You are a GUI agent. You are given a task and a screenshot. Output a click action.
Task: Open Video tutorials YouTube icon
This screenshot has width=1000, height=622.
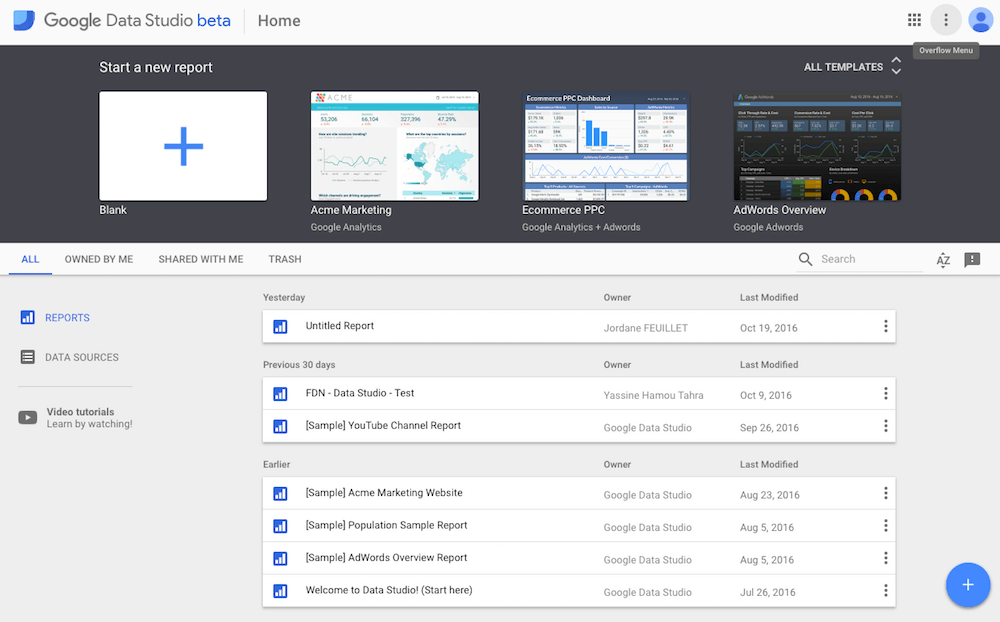pyautogui.click(x=28, y=418)
